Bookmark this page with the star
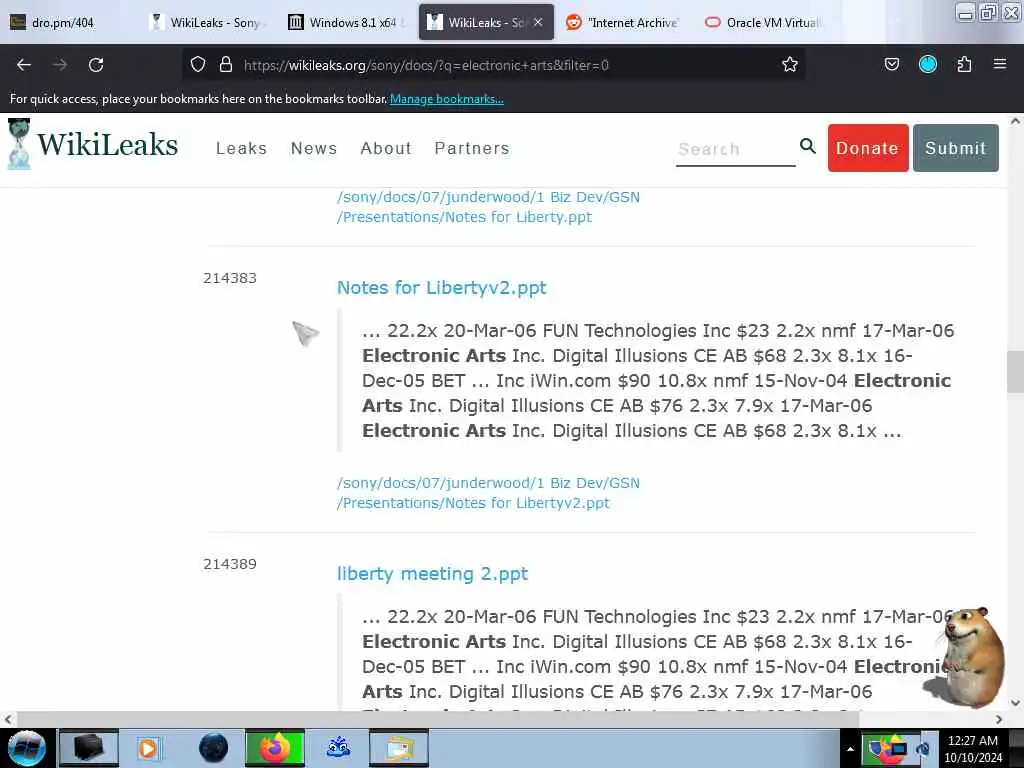Screen dimensions: 1024x768 click(x=790, y=64)
